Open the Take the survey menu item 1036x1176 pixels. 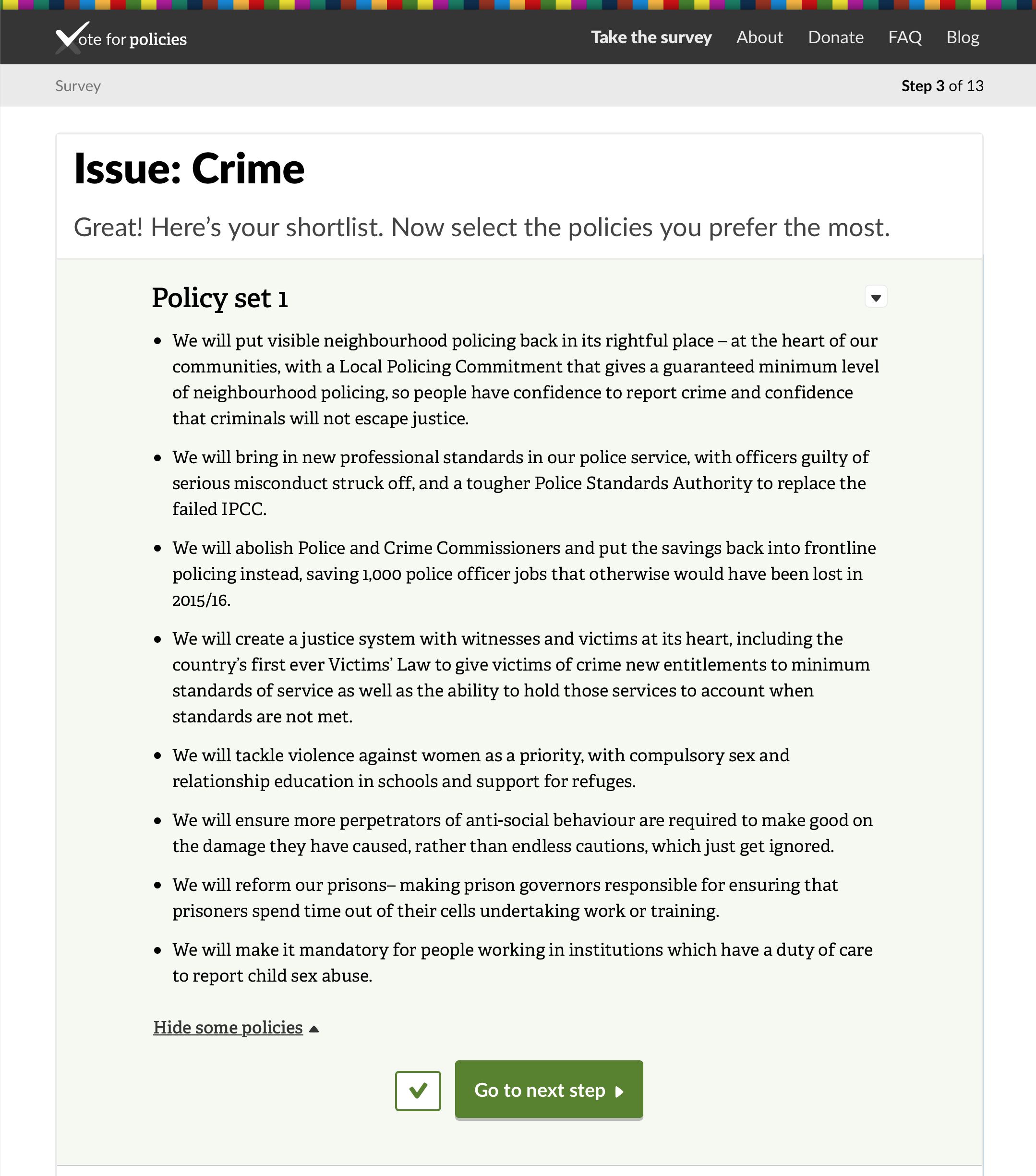[x=651, y=37]
